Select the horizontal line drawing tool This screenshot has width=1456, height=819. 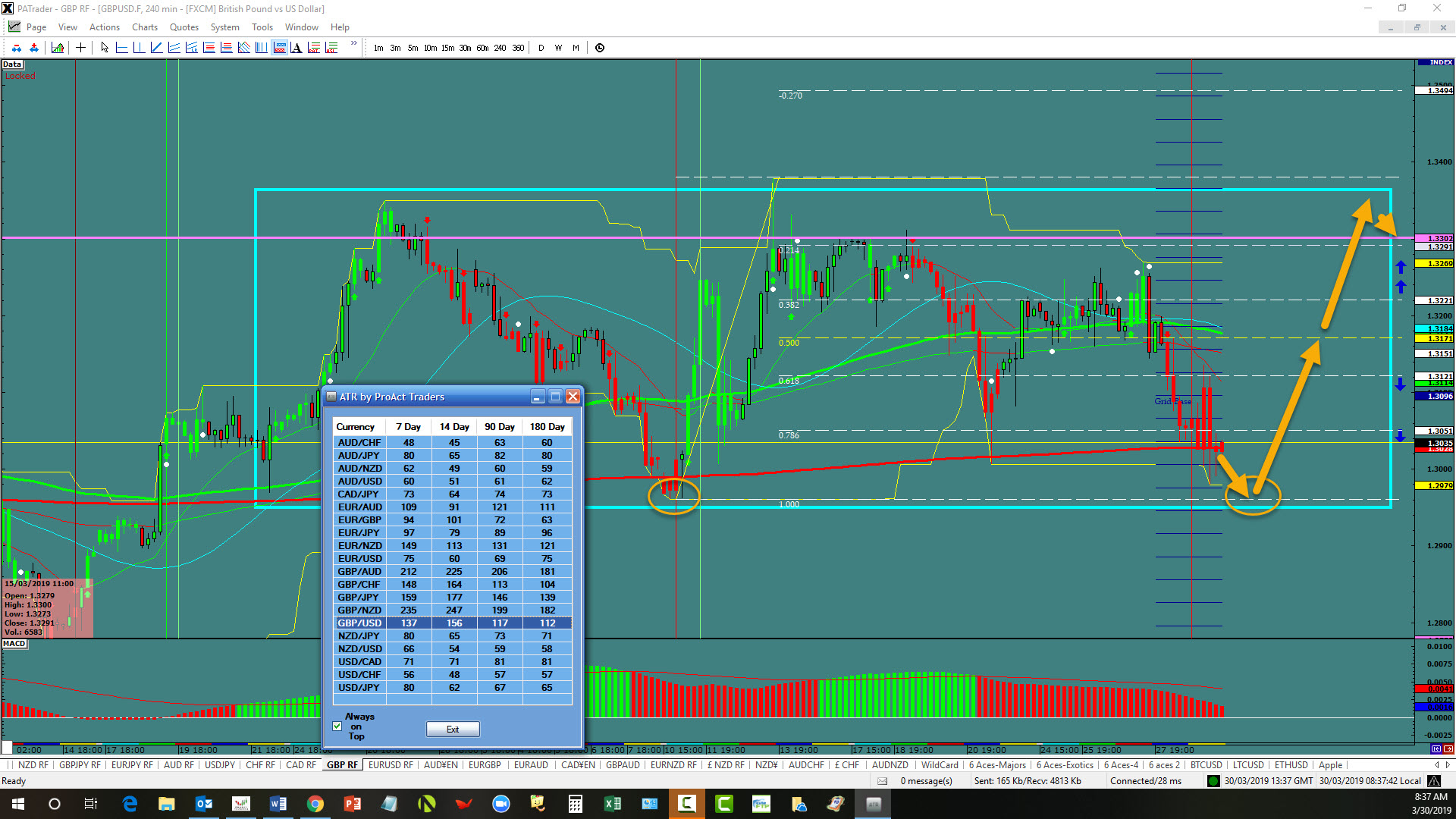click(x=121, y=48)
